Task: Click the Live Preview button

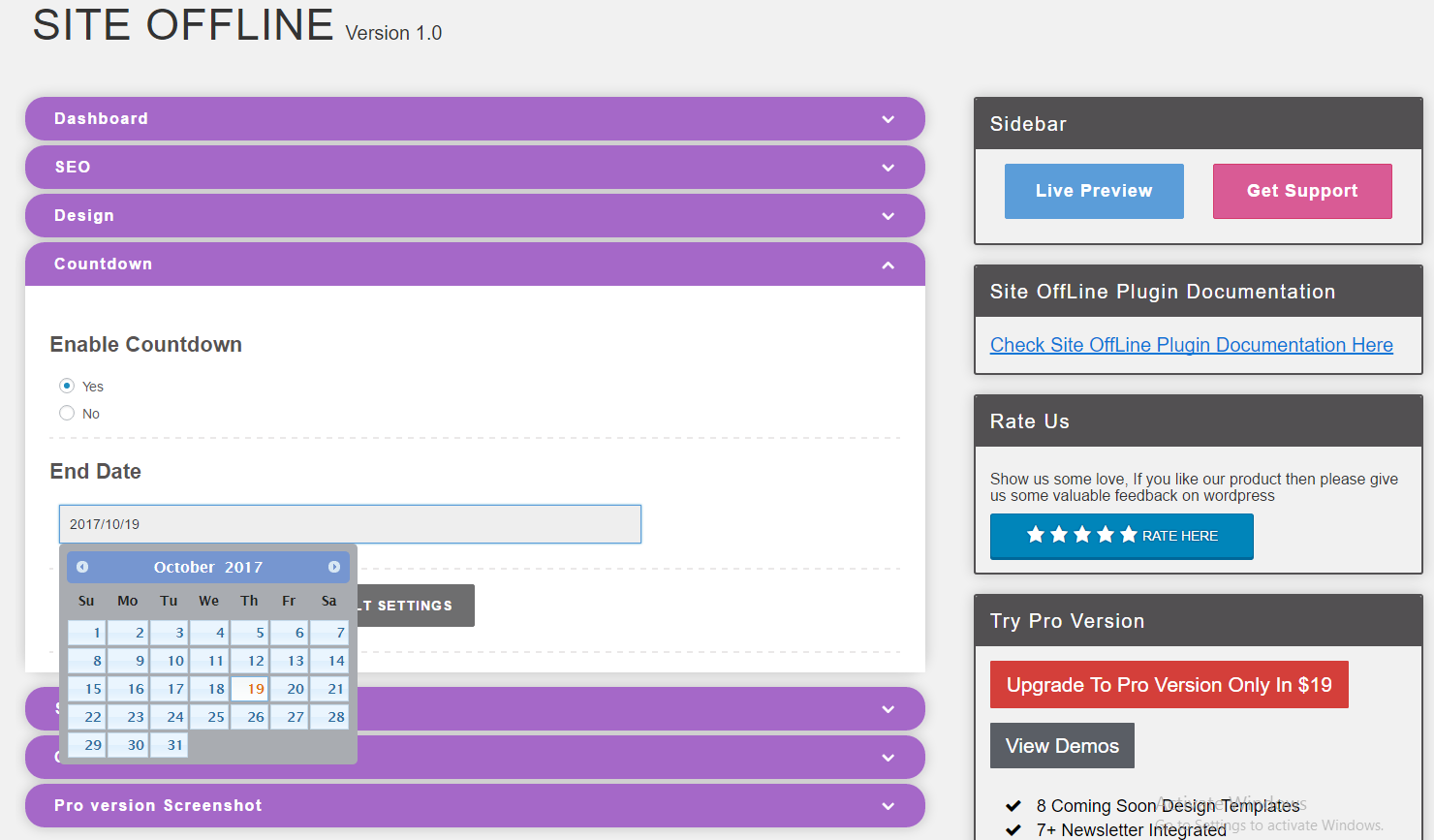Action: 1094,191
